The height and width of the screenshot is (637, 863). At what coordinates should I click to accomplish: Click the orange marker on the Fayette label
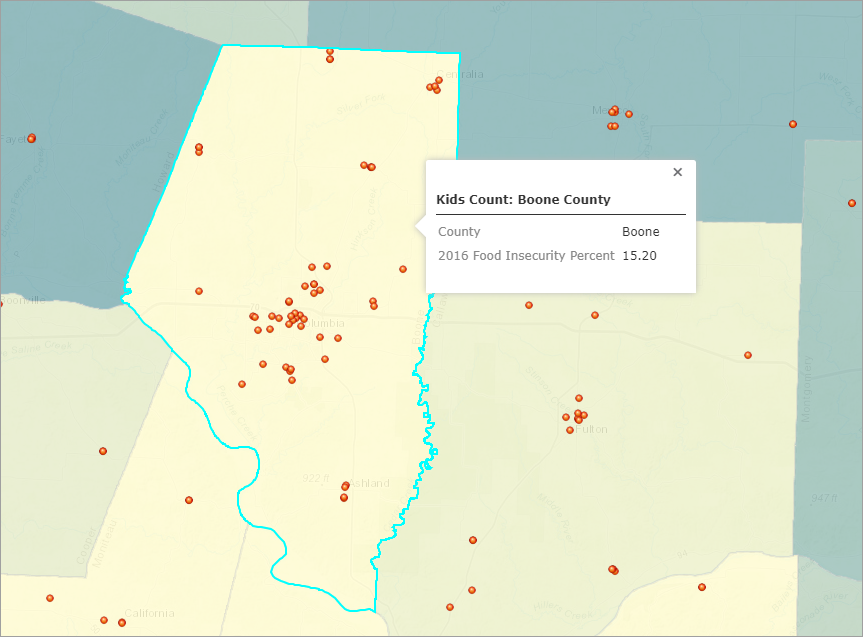click(31, 138)
